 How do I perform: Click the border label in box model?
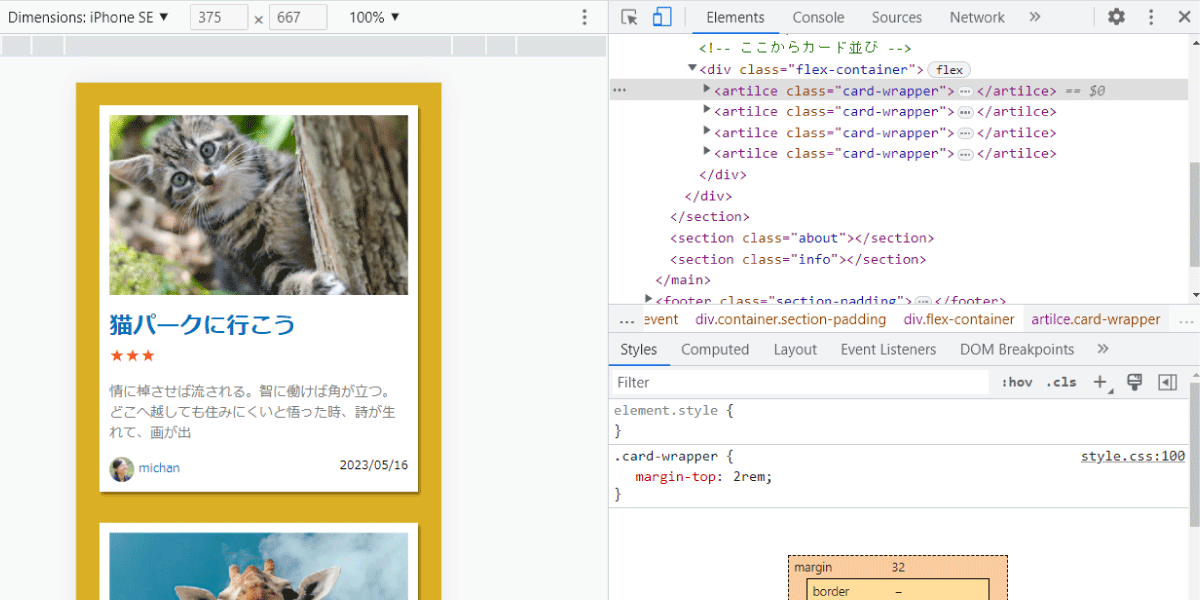point(831,591)
